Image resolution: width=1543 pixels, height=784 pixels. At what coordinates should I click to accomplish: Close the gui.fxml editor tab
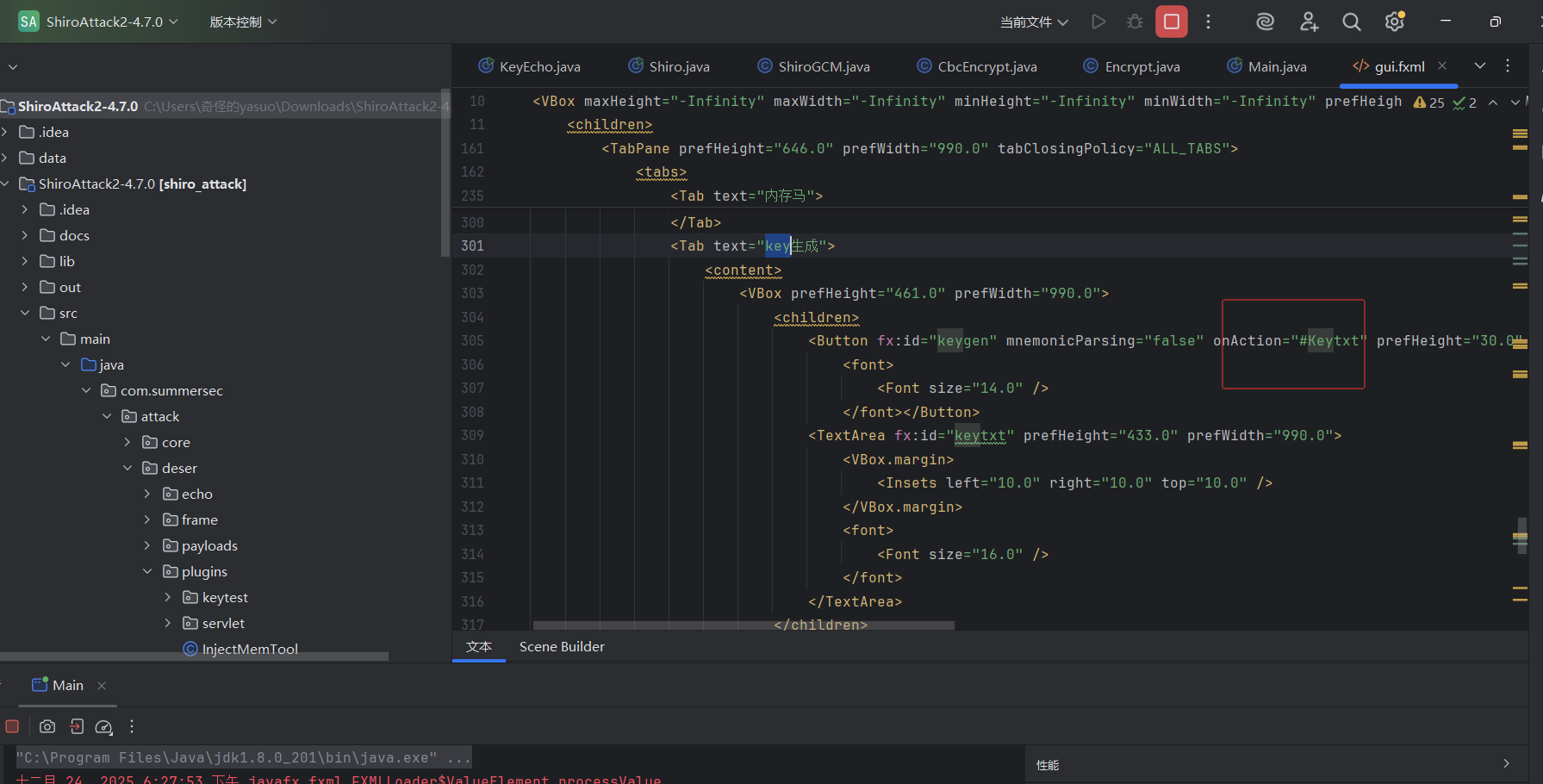pyautogui.click(x=1442, y=65)
